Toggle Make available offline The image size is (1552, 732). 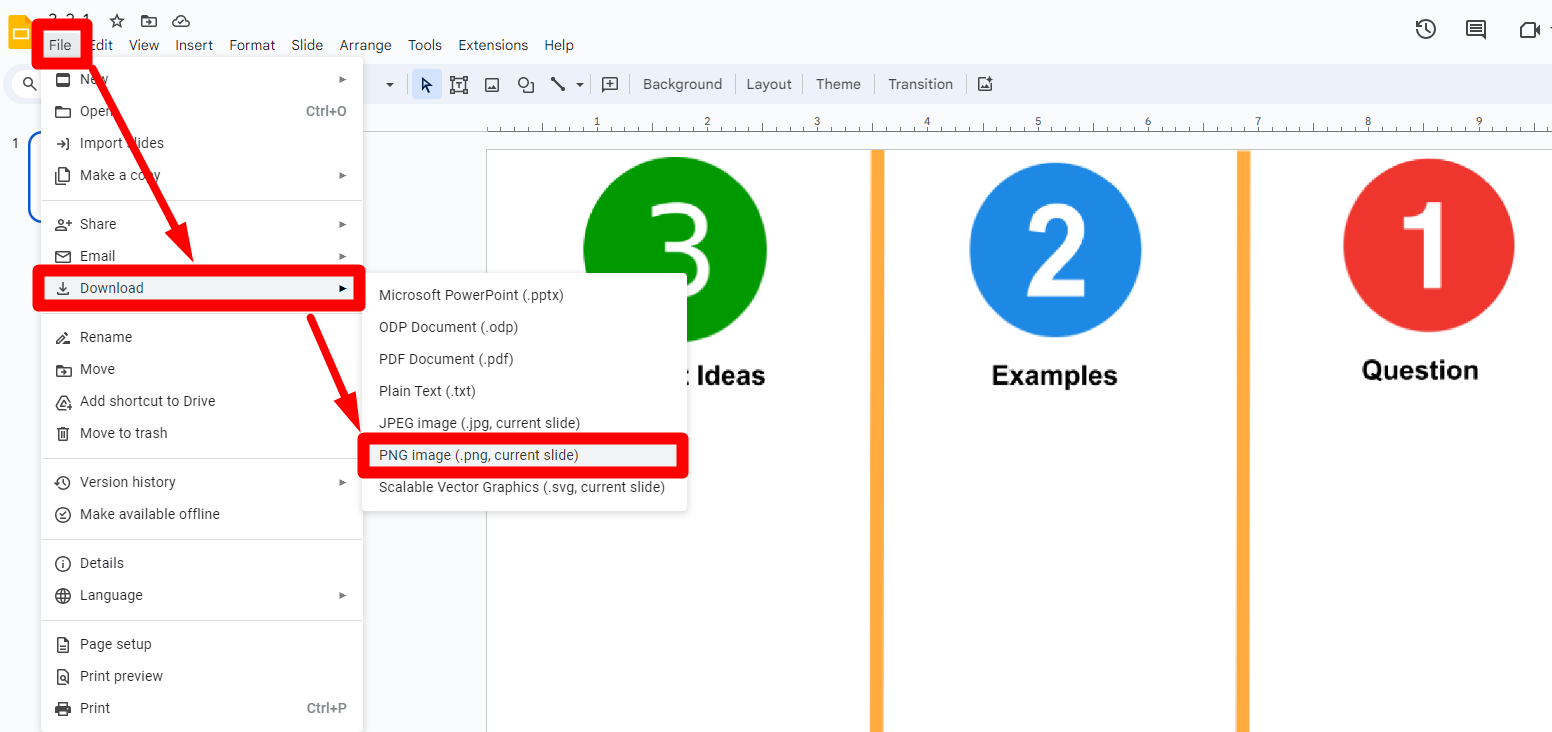point(202,514)
